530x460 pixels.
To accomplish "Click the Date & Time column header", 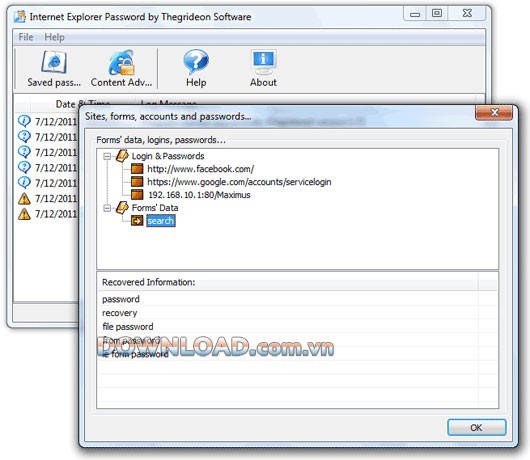I will pyautogui.click(x=82, y=103).
